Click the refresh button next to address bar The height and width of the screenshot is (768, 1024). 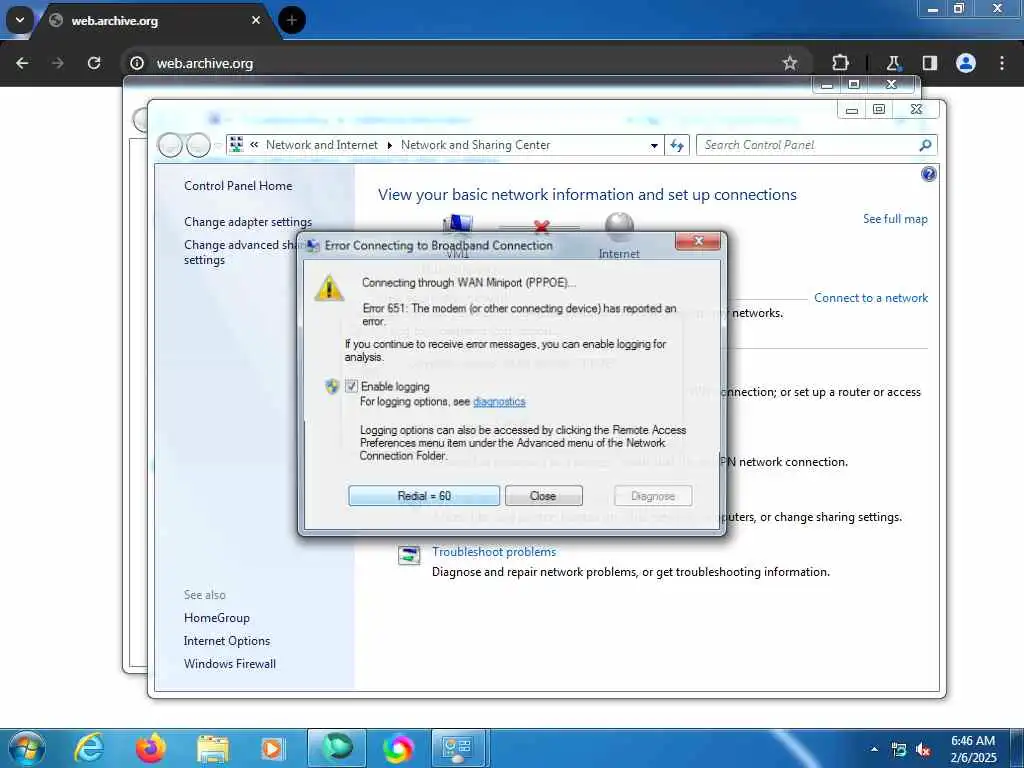point(677,145)
